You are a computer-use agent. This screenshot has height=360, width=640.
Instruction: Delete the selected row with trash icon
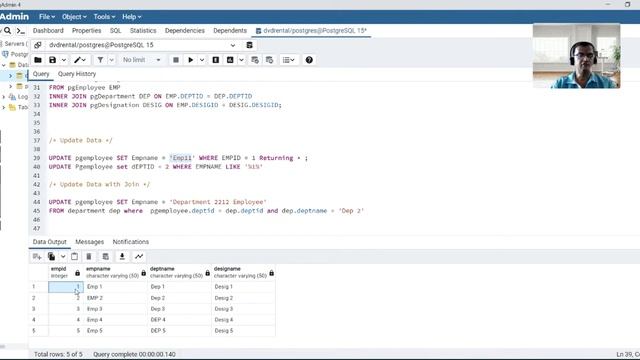tap(89, 256)
